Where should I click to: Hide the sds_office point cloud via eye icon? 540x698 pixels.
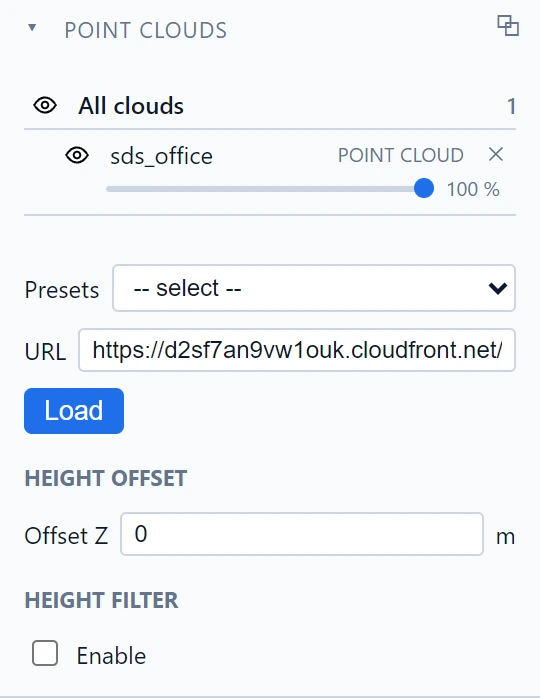(77, 155)
